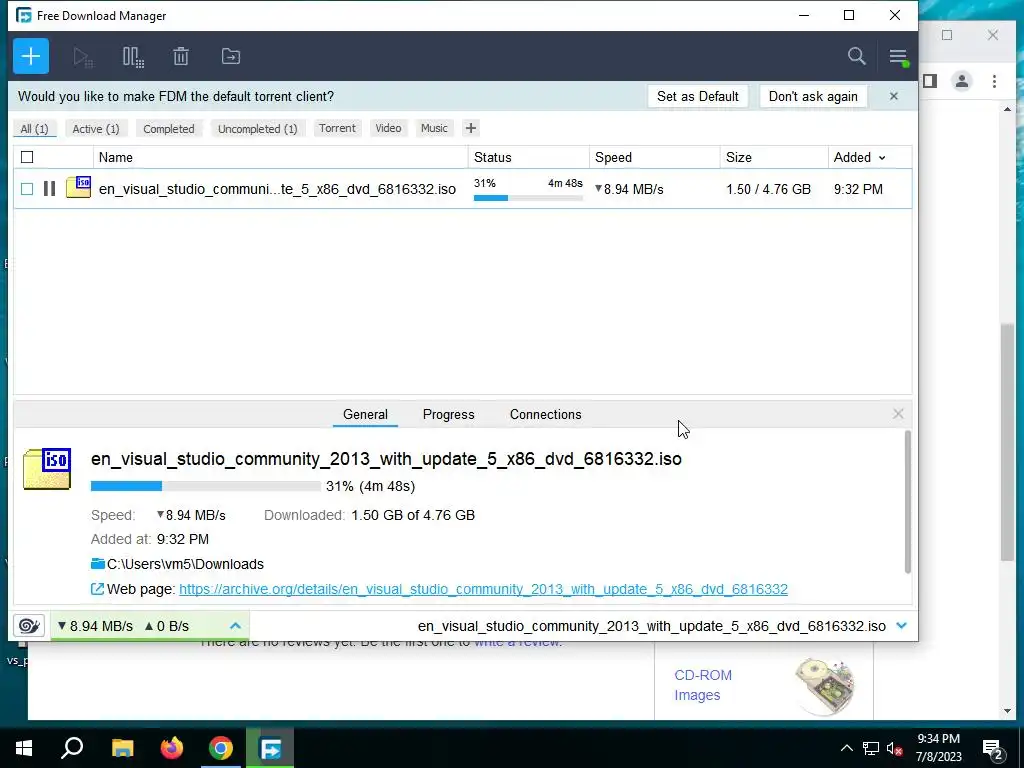The image size is (1024, 768).
Task: Sort by the Speed column header
Action: point(654,157)
